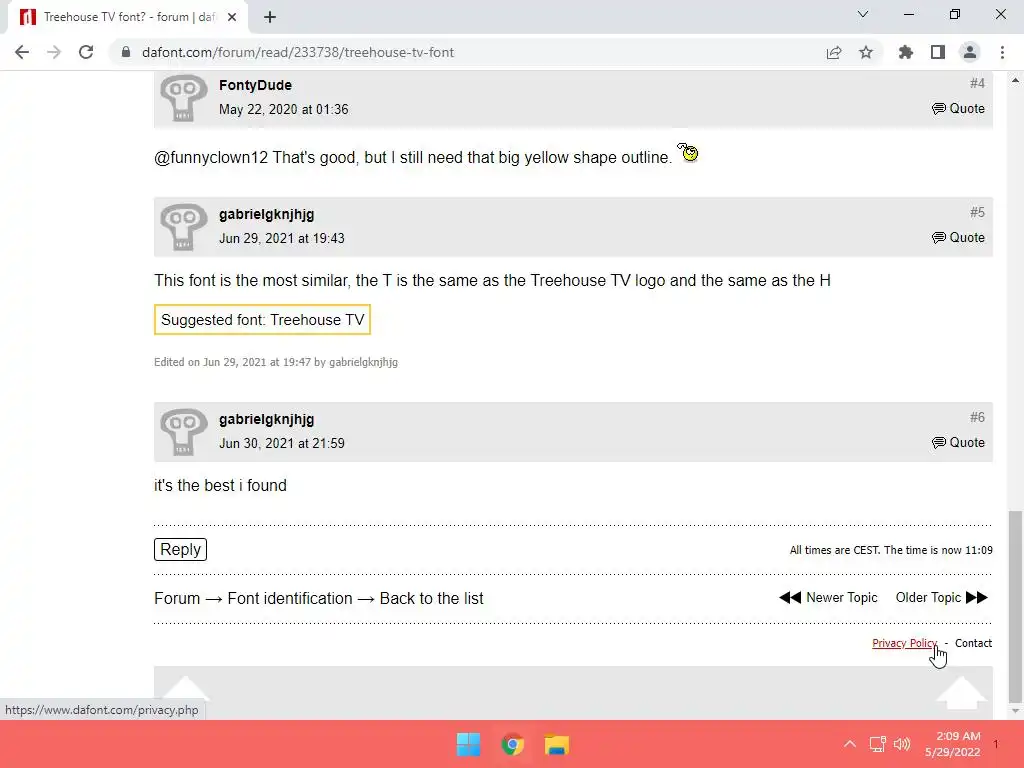Open FontyDude's profile name
Viewport: 1024px width, 768px height.
255,85
